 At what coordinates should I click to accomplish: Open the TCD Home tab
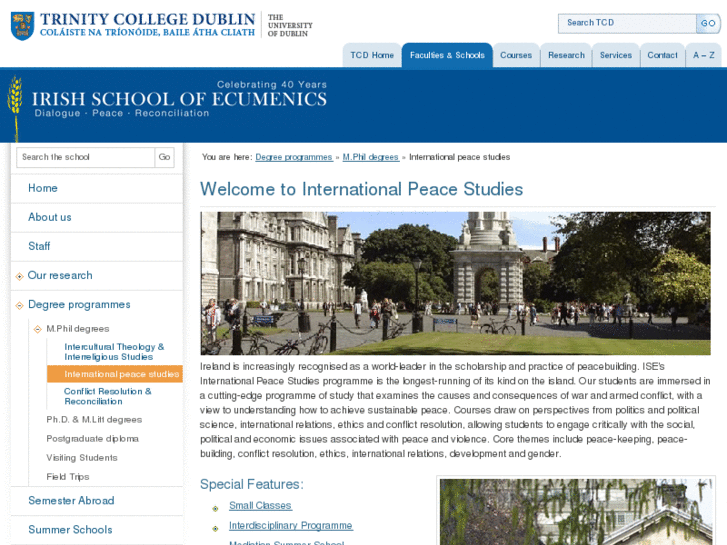[372, 56]
